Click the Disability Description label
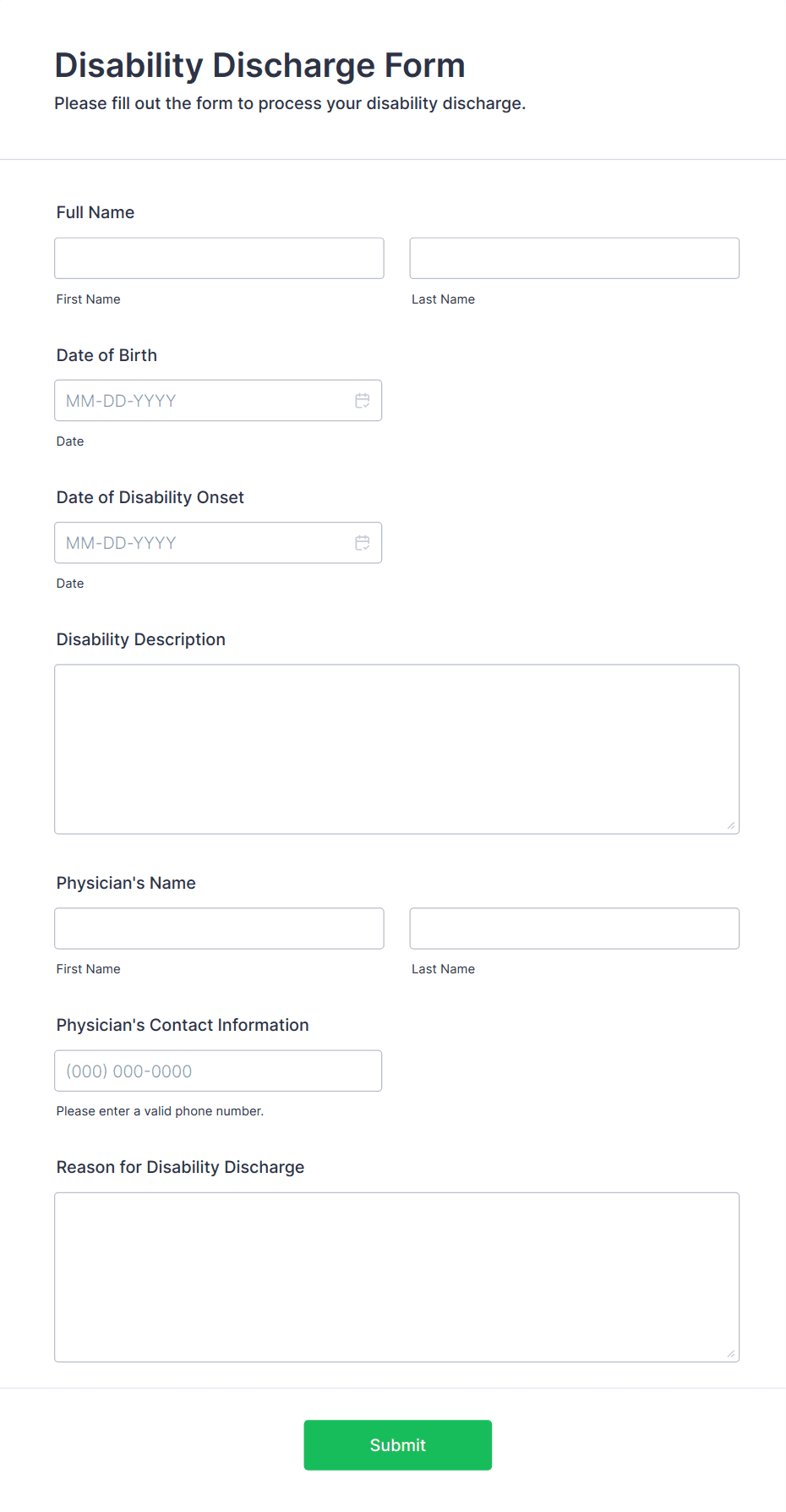The image size is (786, 1512). point(141,639)
